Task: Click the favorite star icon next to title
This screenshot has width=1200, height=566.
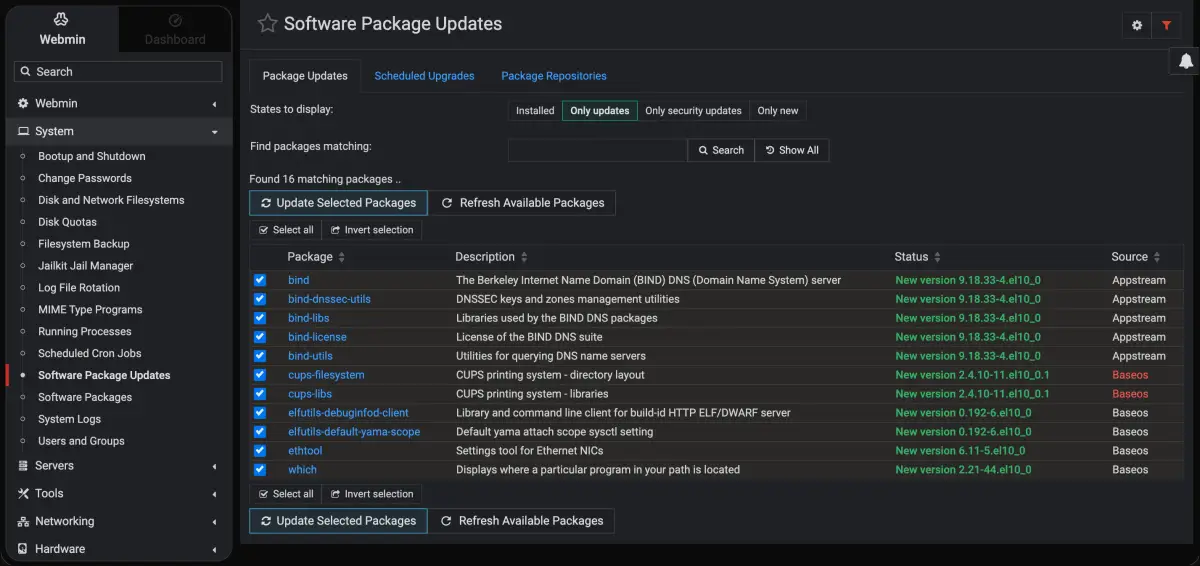Action: click(267, 24)
